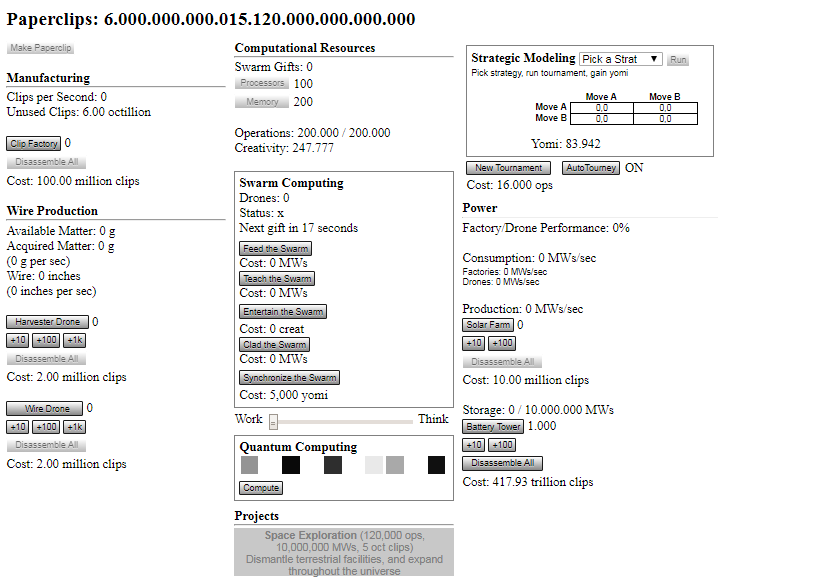
Task: Select Entertain the Swarm
Action: click(282, 312)
